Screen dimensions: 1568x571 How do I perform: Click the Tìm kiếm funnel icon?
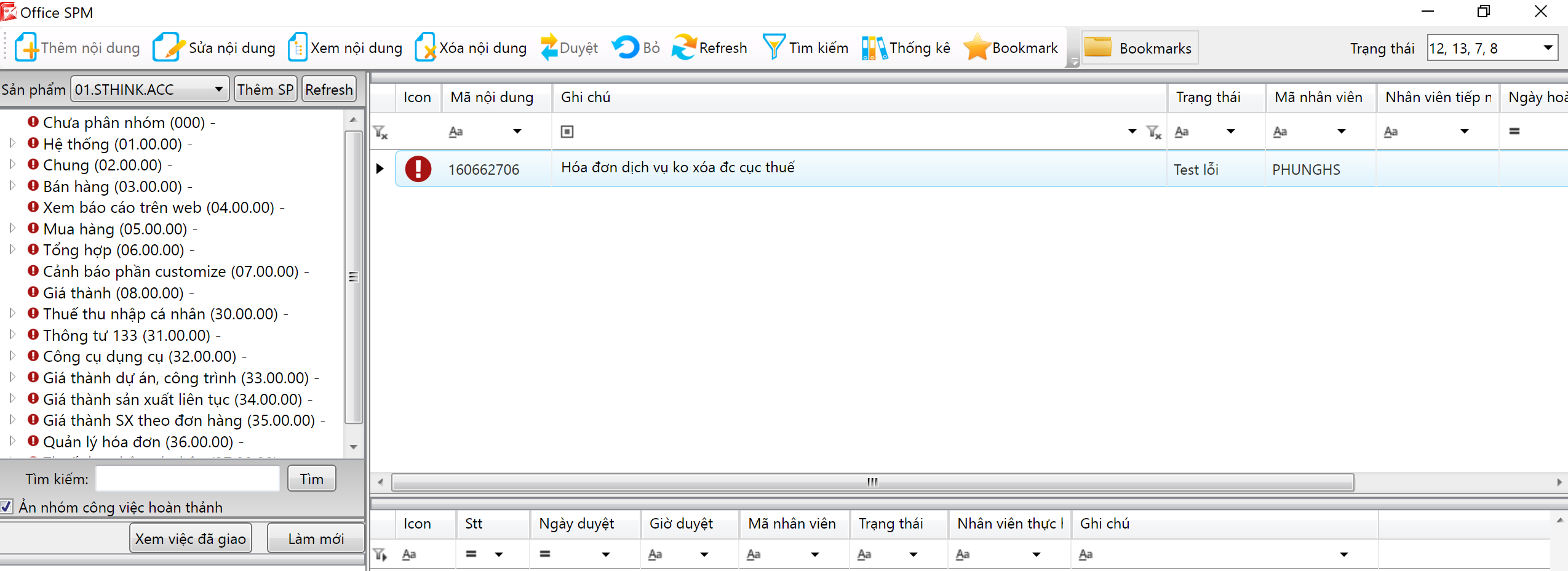click(773, 47)
